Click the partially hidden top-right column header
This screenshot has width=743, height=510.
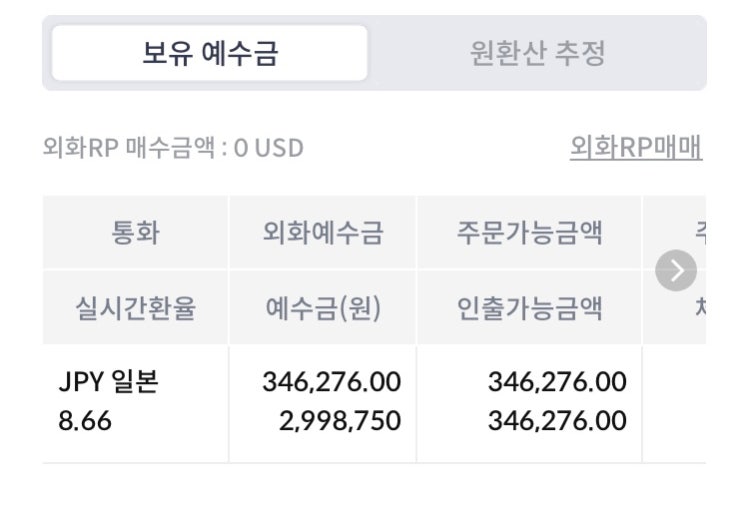(x=698, y=234)
